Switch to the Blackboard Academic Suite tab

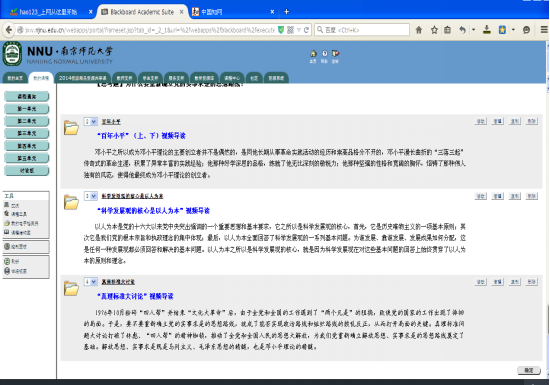click(x=142, y=12)
